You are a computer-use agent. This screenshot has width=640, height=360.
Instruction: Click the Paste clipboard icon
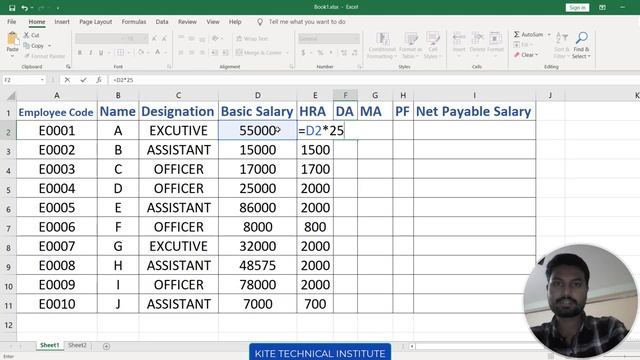pyautogui.click(x=12, y=39)
